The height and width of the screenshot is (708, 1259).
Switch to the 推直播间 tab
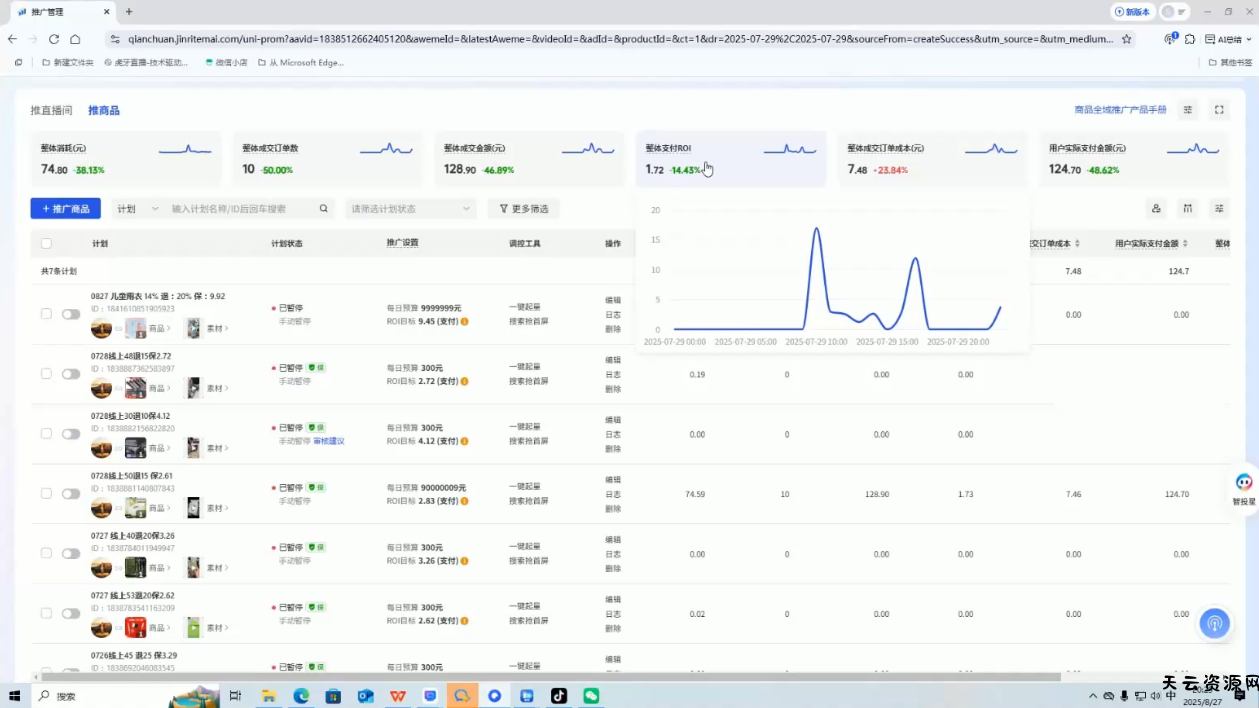click(x=51, y=110)
